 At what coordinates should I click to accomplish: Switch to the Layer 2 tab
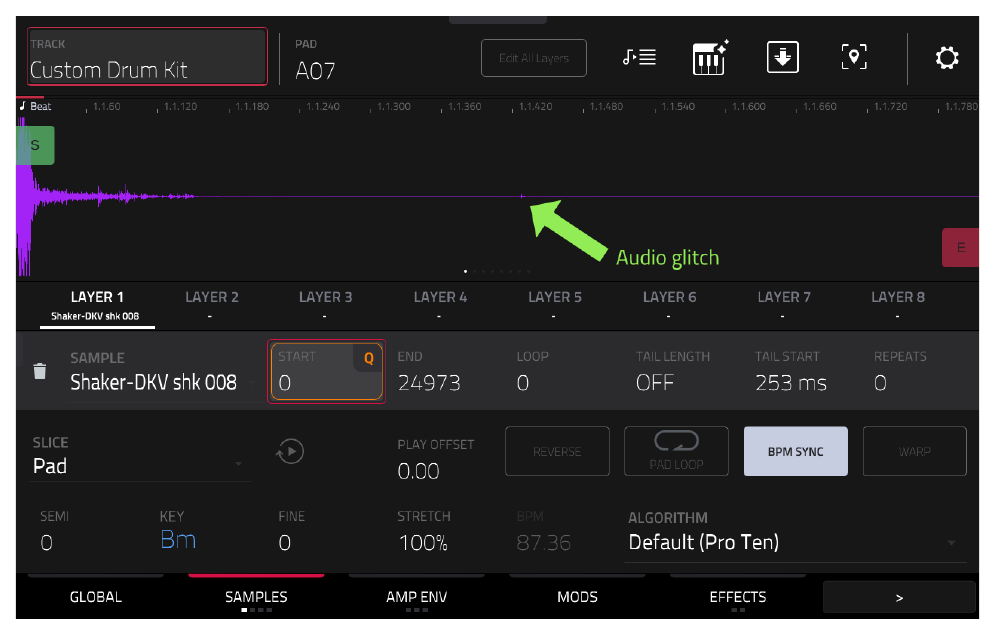point(212,306)
